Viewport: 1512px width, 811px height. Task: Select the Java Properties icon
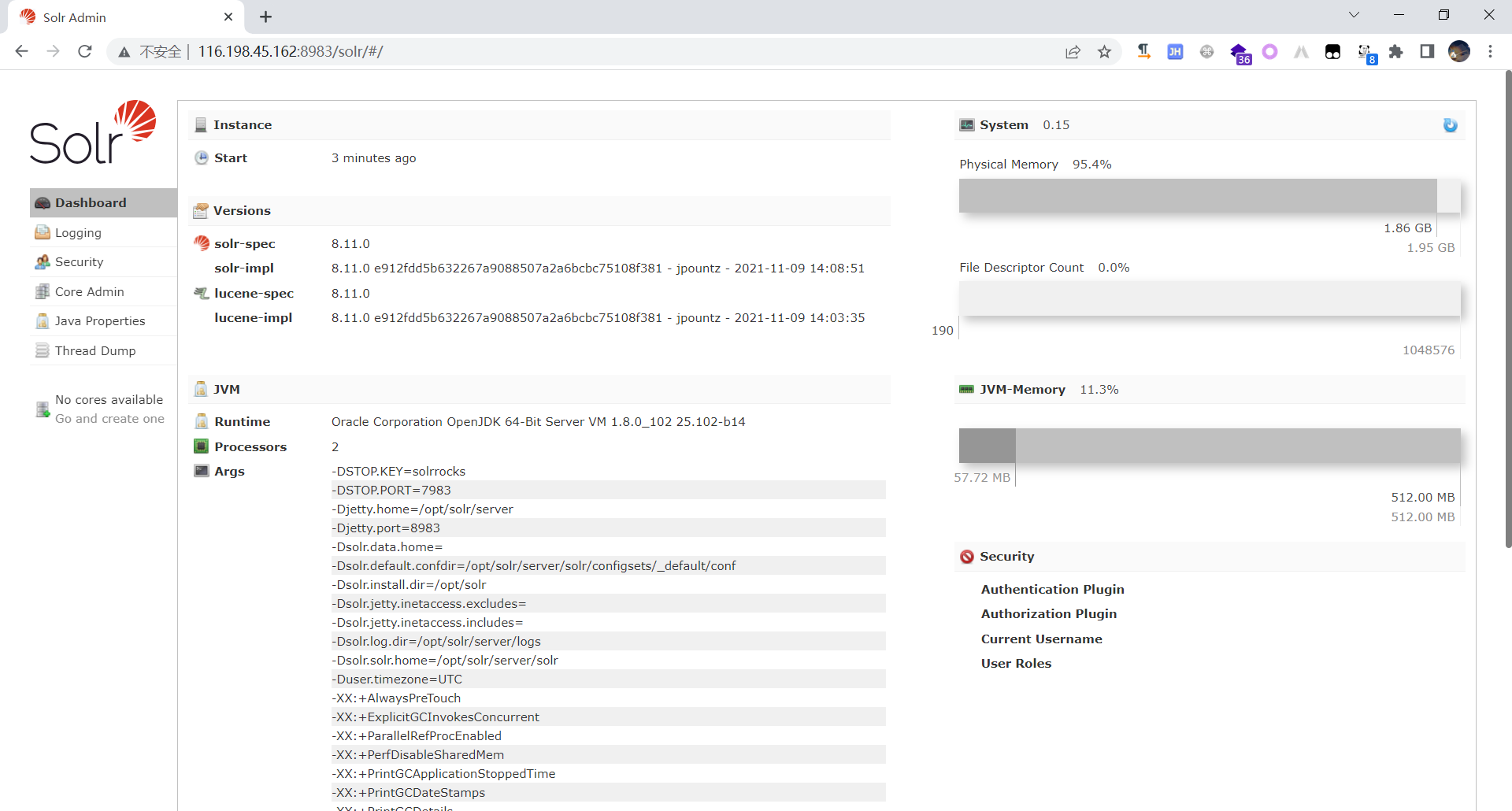coord(43,321)
